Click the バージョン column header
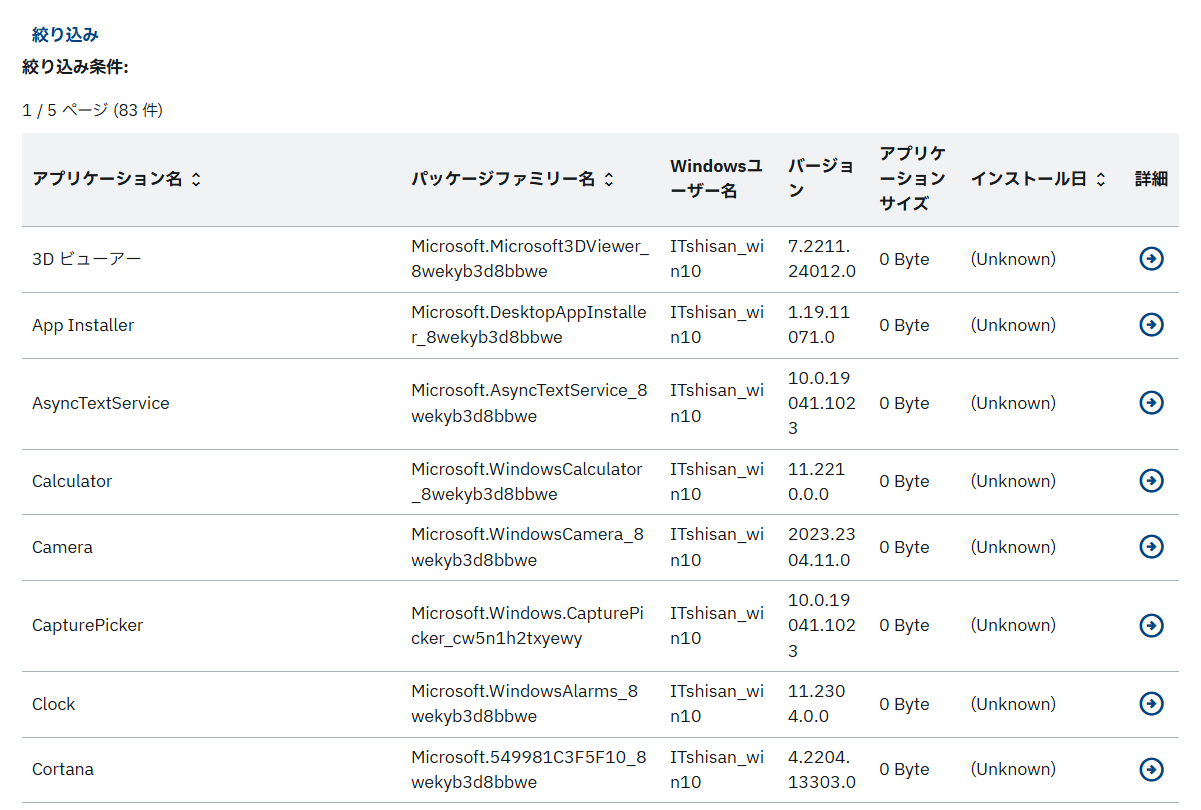This screenshot has height=810, width=1201. (821, 178)
